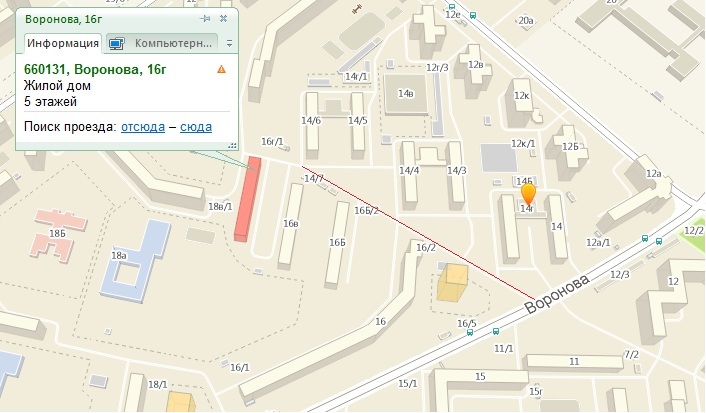706x413 pixels.
Task: Close the Воронова, 16г info popup
Action: (x=223, y=18)
